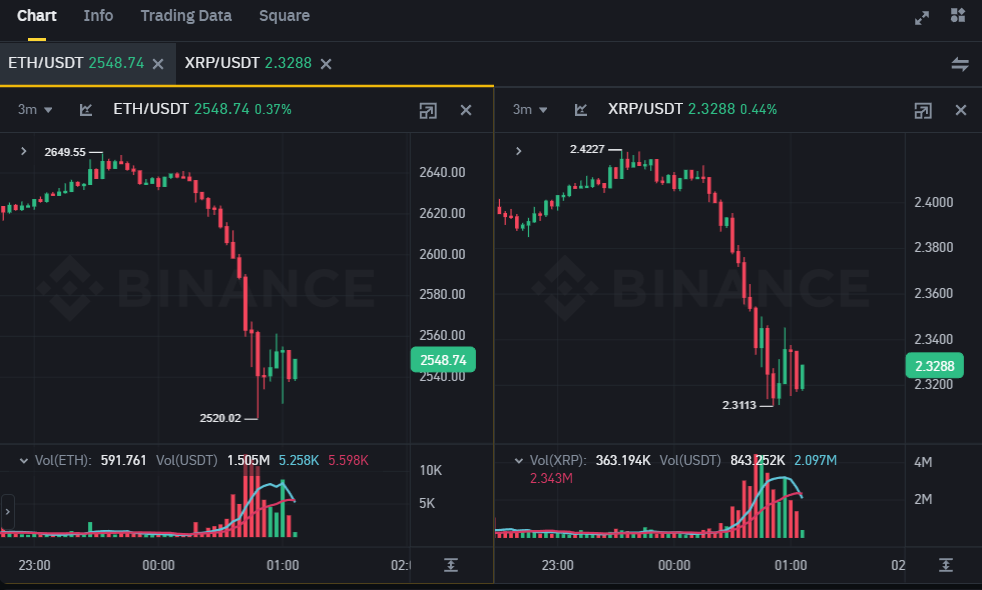Screen dimensions: 982x590
Task: Collapse the Vol(ETH) indicator chevron
Action: 23,460
